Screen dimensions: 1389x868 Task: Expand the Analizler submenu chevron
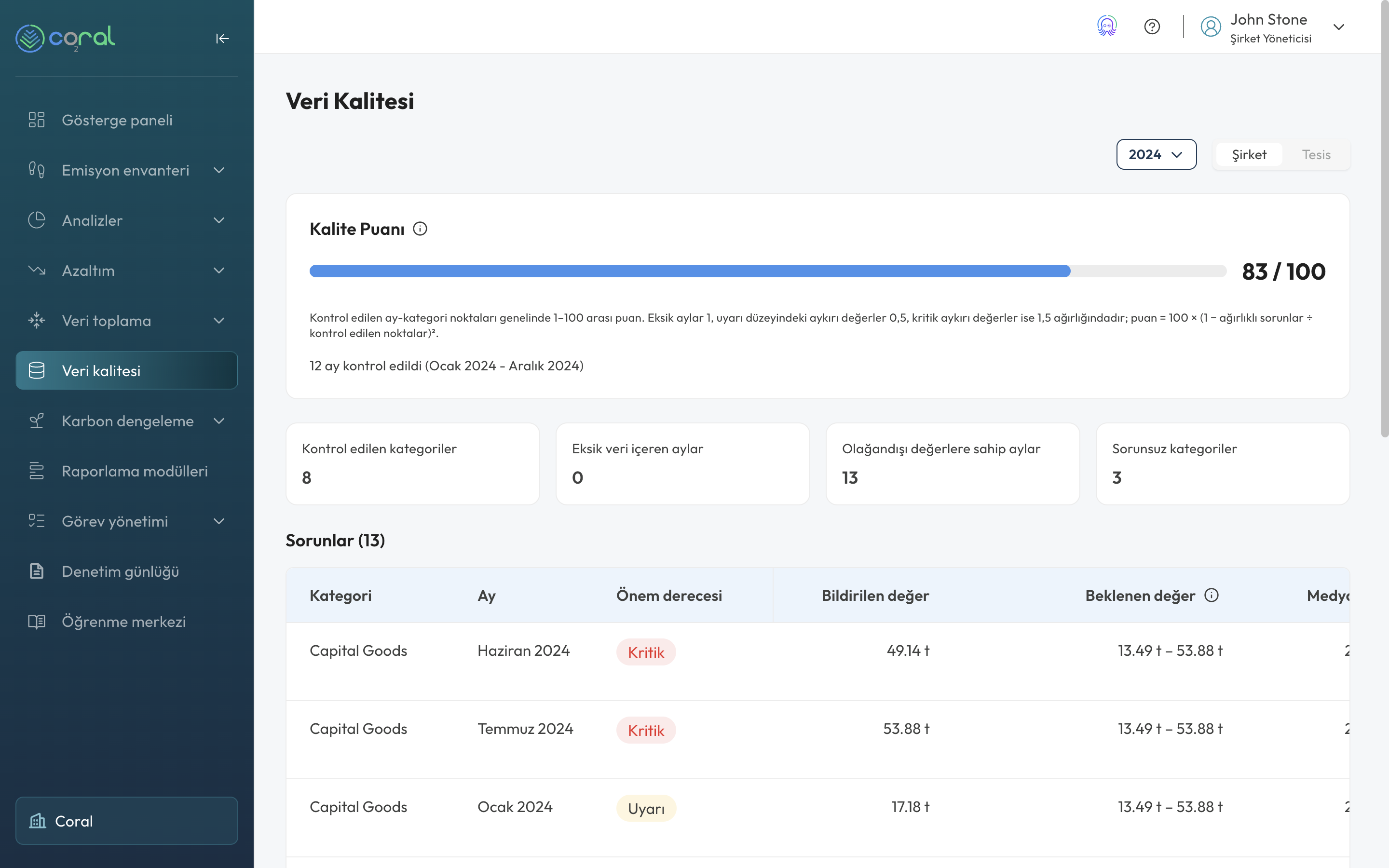pyautogui.click(x=218, y=220)
